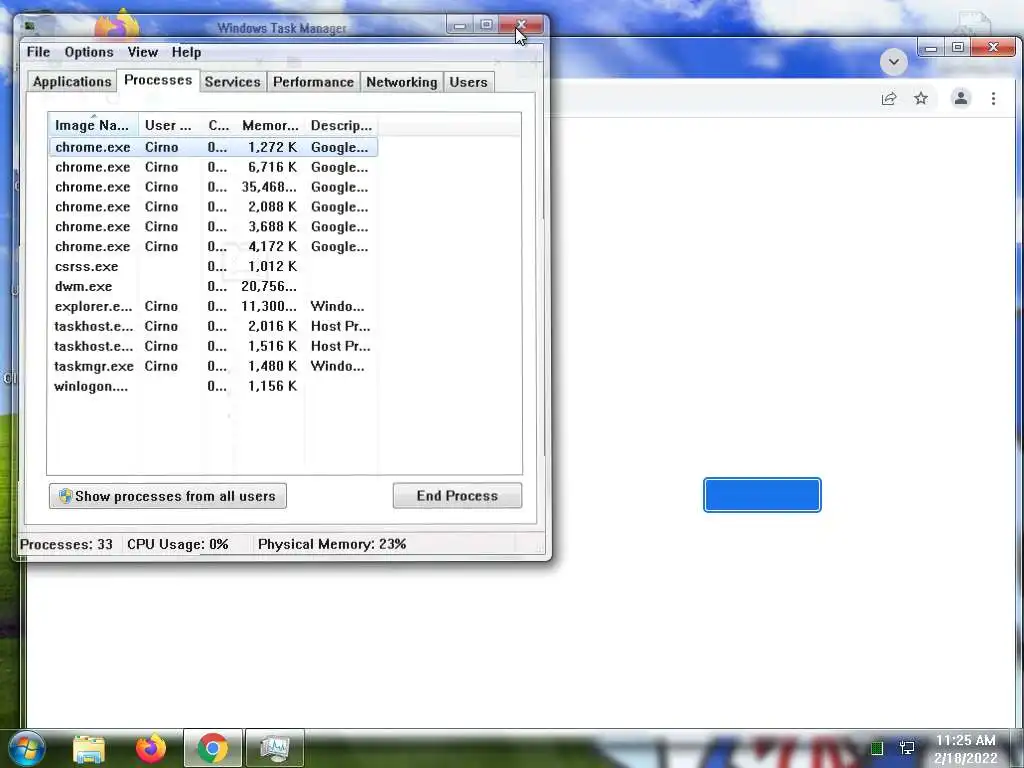The height and width of the screenshot is (768, 1024).
Task: Open the Help menu in Task Manager
Action: coord(186,52)
